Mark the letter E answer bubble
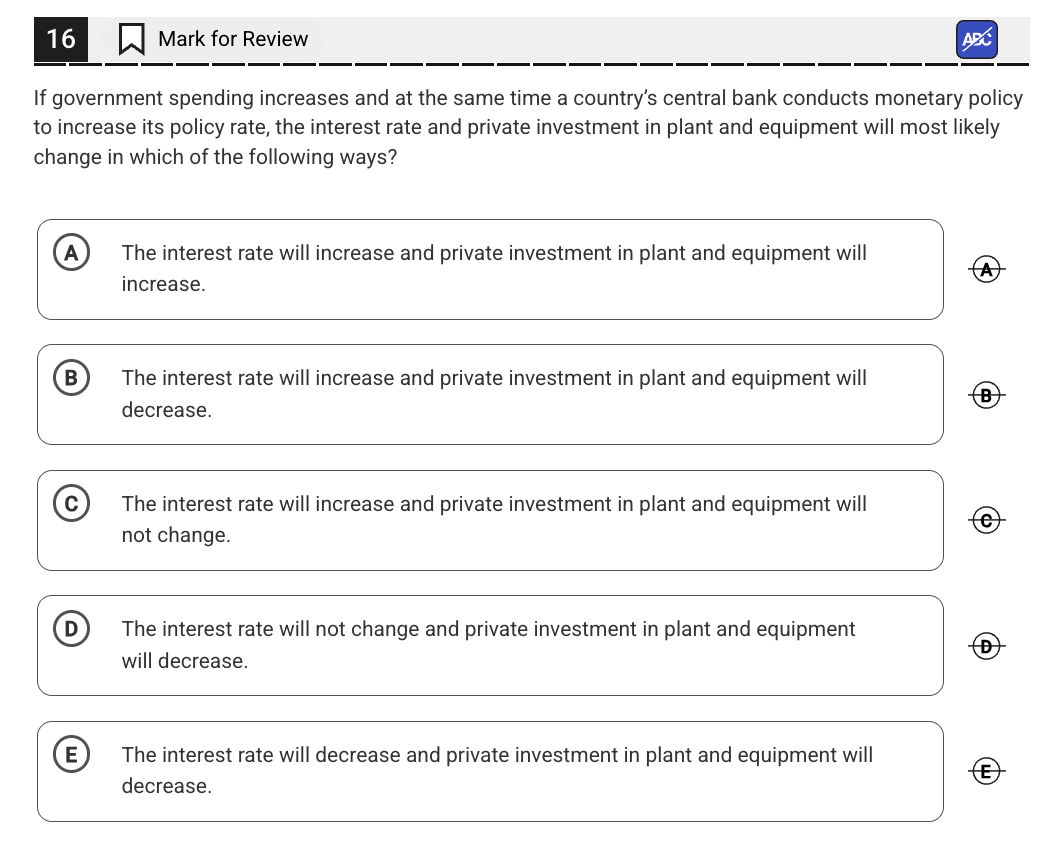Viewport: 1042px width, 848px height. pos(71,755)
